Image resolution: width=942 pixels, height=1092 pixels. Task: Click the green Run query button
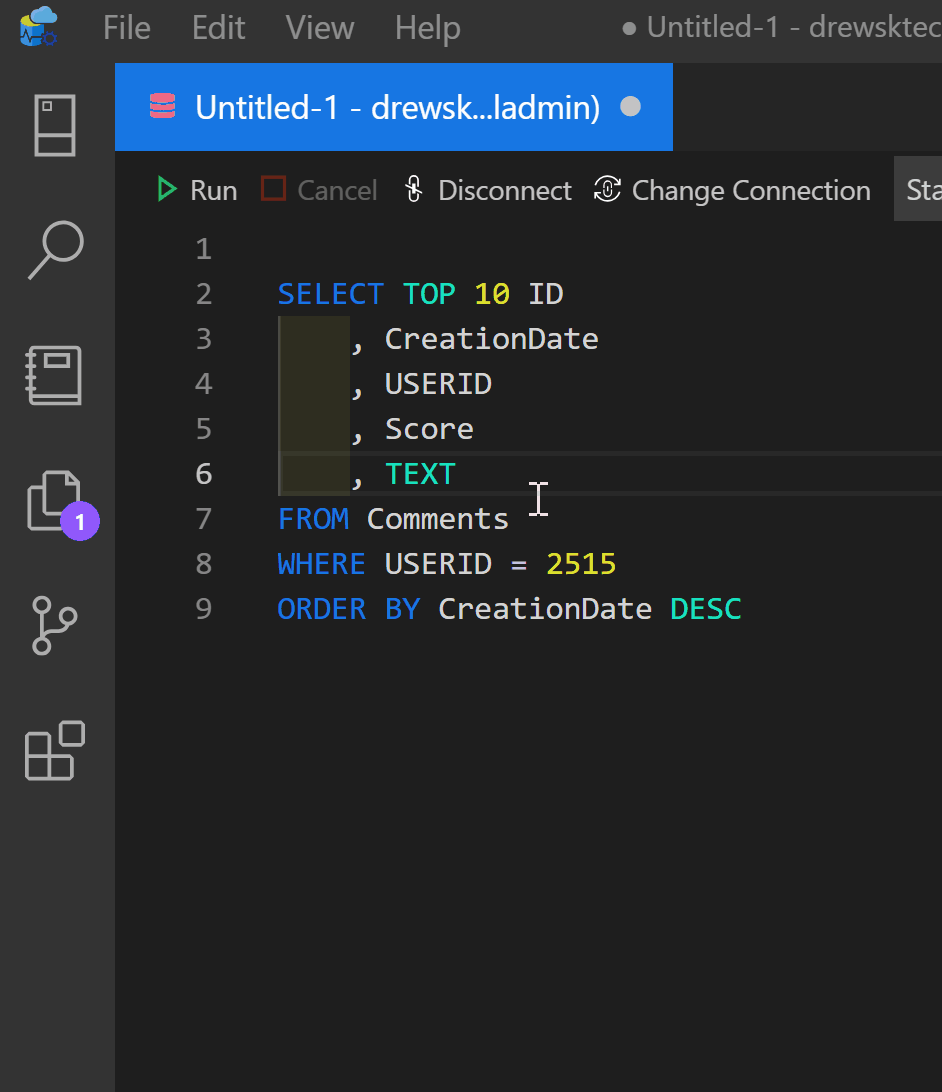pos(197,190)
